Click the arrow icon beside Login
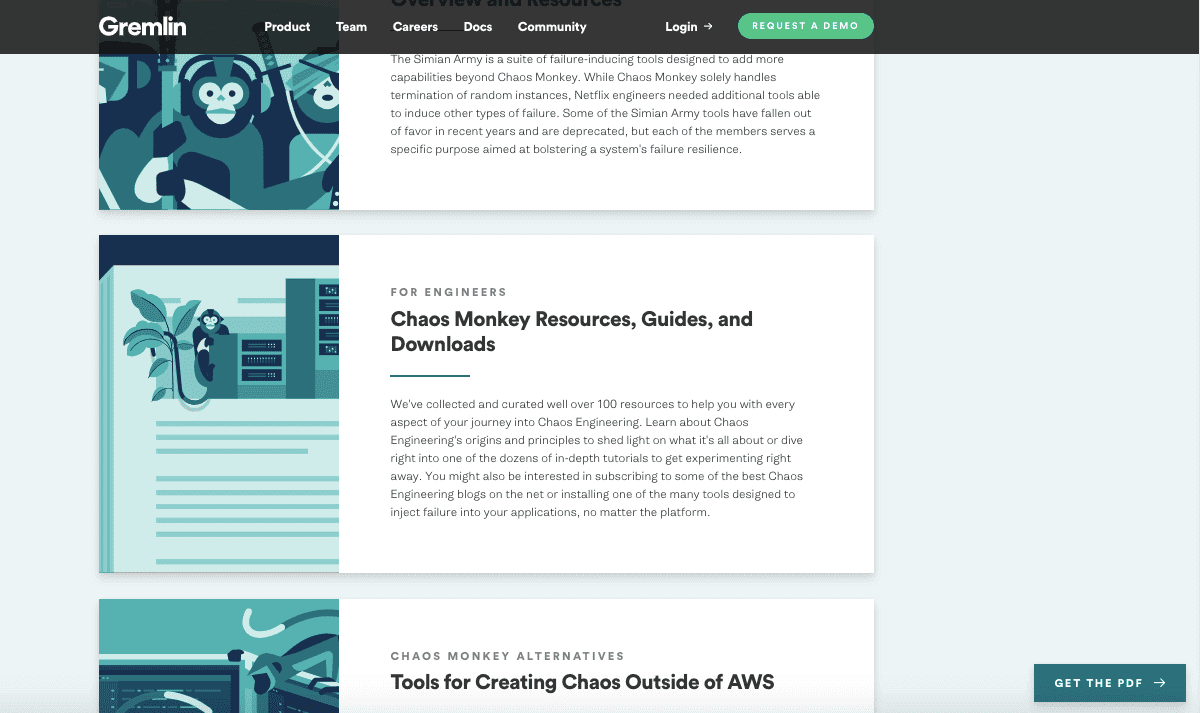Image resolution: width=1200 pixels, height=713 pixels. click(x=709, y=27)
